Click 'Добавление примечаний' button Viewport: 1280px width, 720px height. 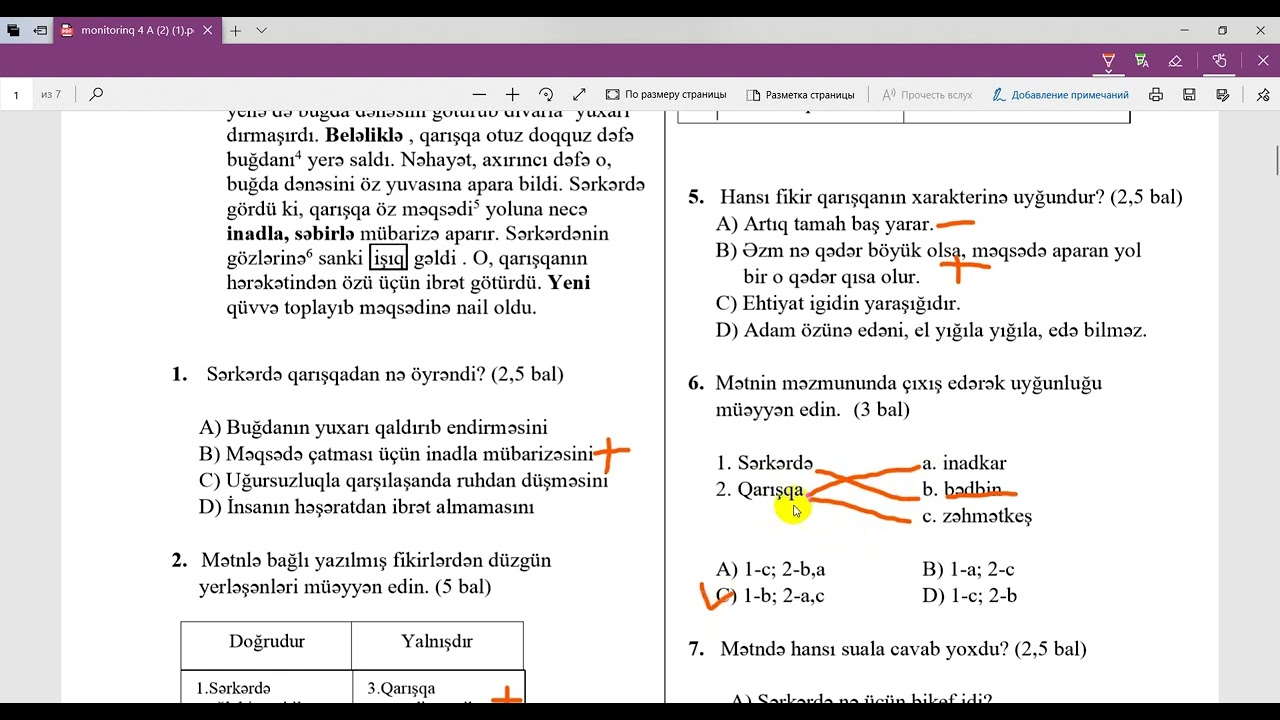1060,94
